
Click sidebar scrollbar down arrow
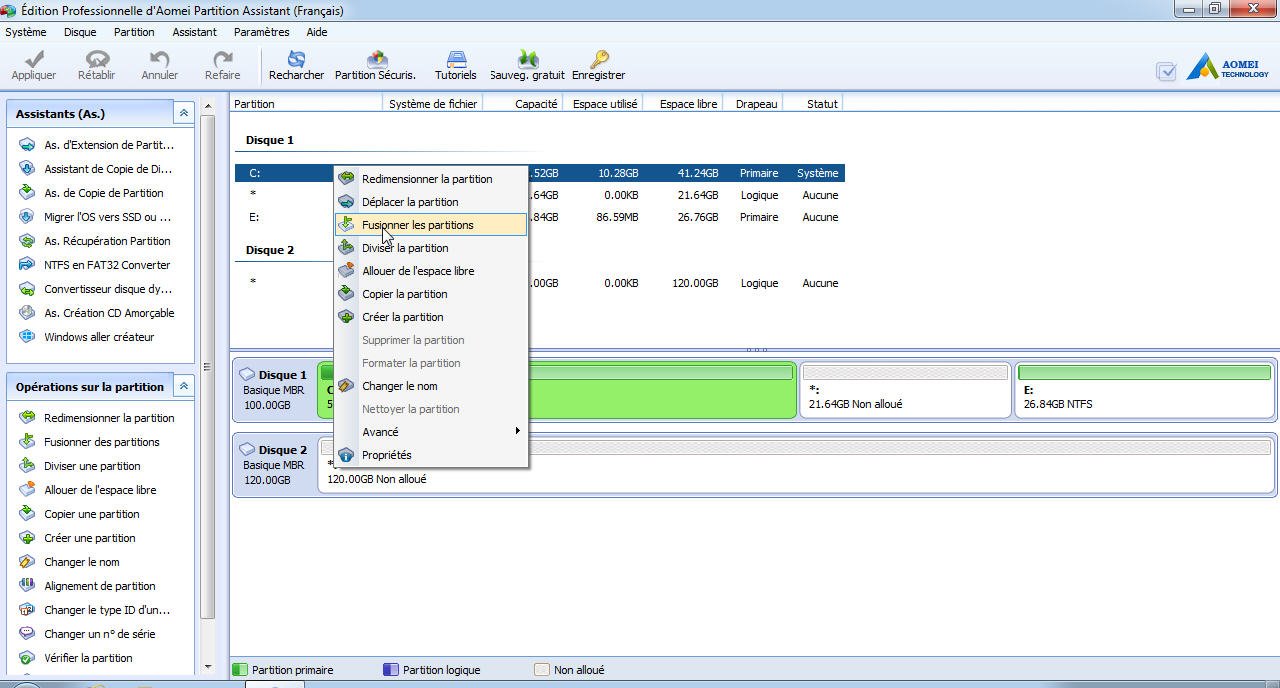coord(208,667)
